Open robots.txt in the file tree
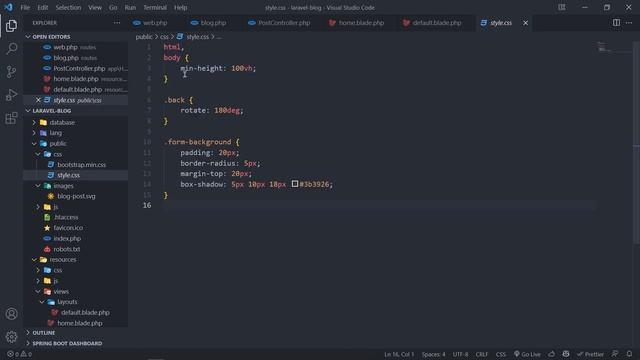Viewport: 640px width, 360px height. (x=67, y=249)
